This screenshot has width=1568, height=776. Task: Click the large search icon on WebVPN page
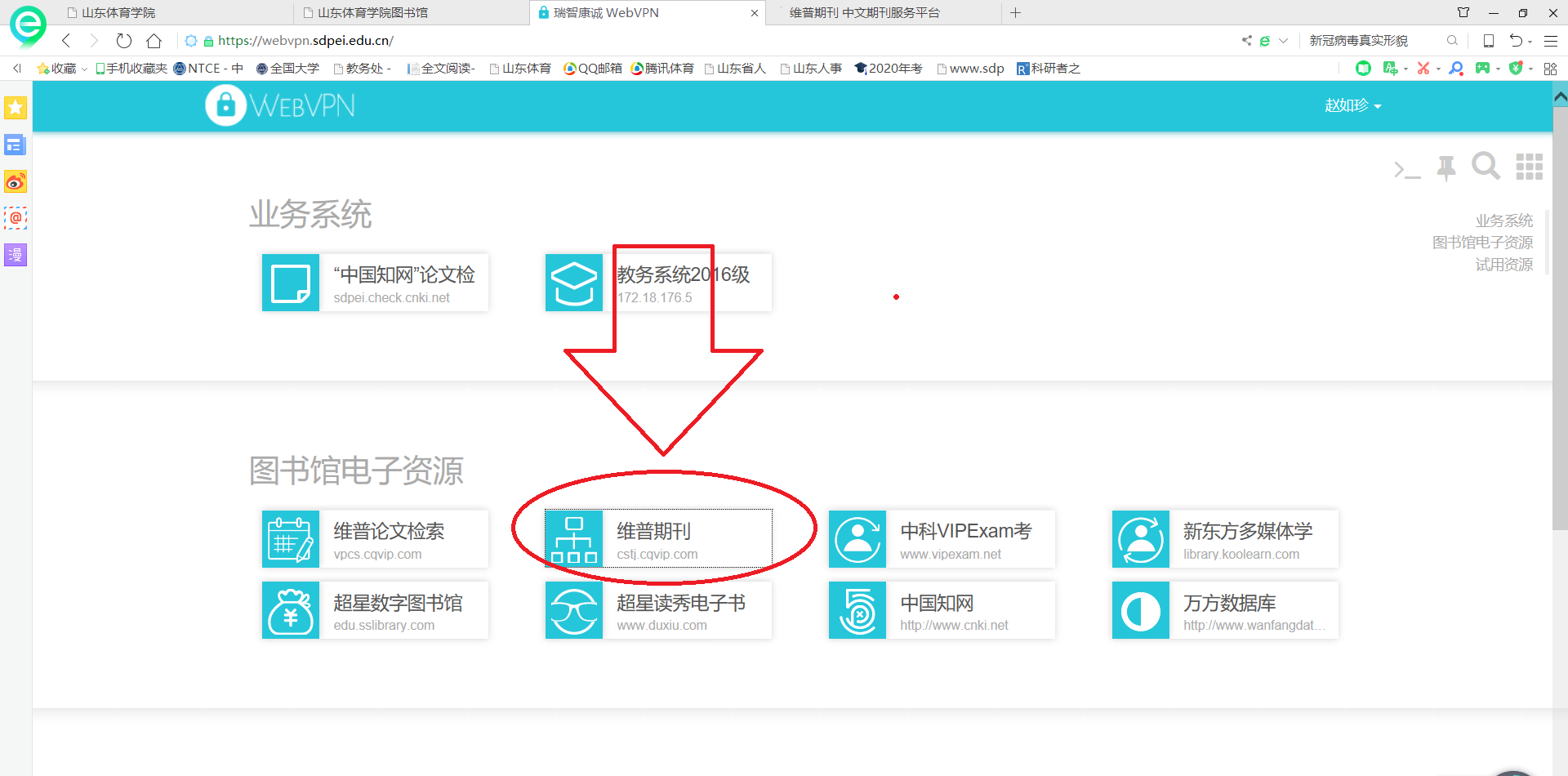tap(1486, 167)
